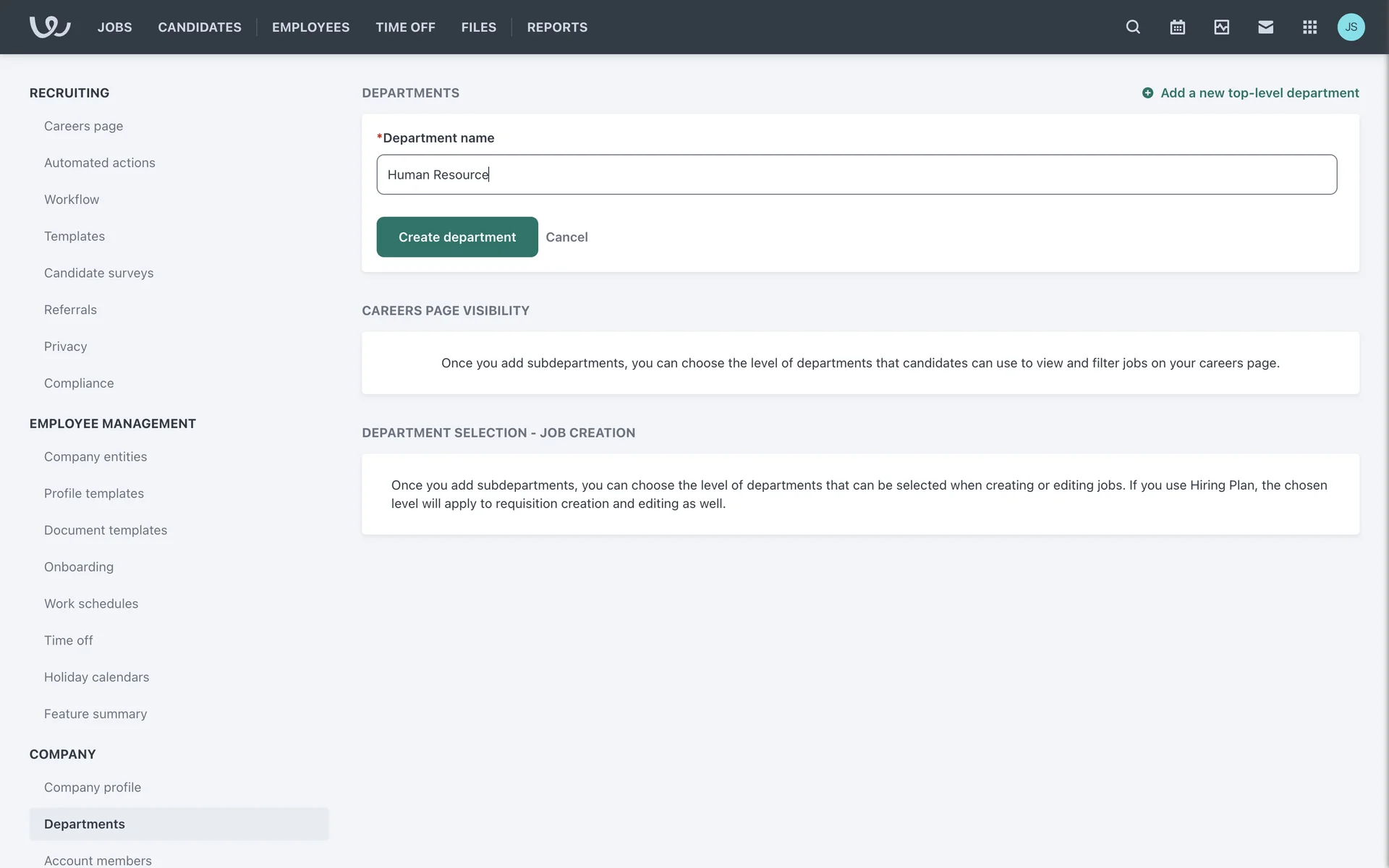Click the green plus icon beside Add department
Viewport: 1389px width, 868px height.
click(x=1147, y=93)
